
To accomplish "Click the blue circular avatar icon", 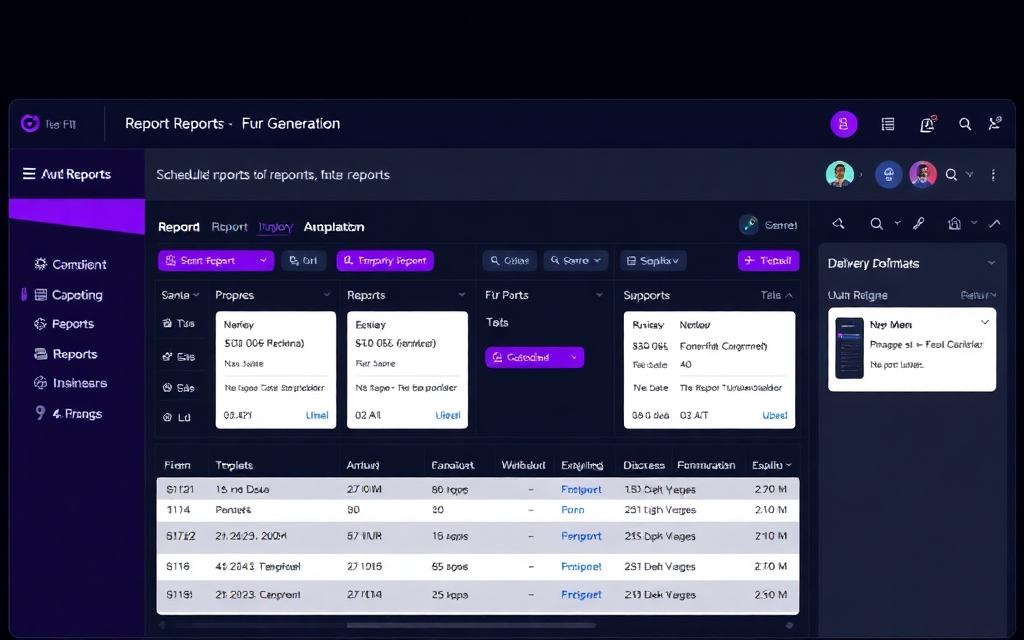I will 889,174.
